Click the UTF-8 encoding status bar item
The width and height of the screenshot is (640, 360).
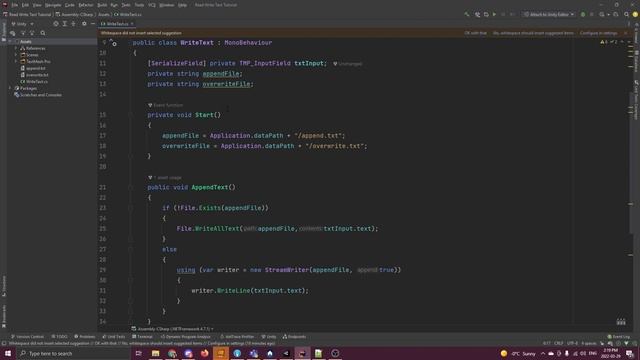click(572, 343)
